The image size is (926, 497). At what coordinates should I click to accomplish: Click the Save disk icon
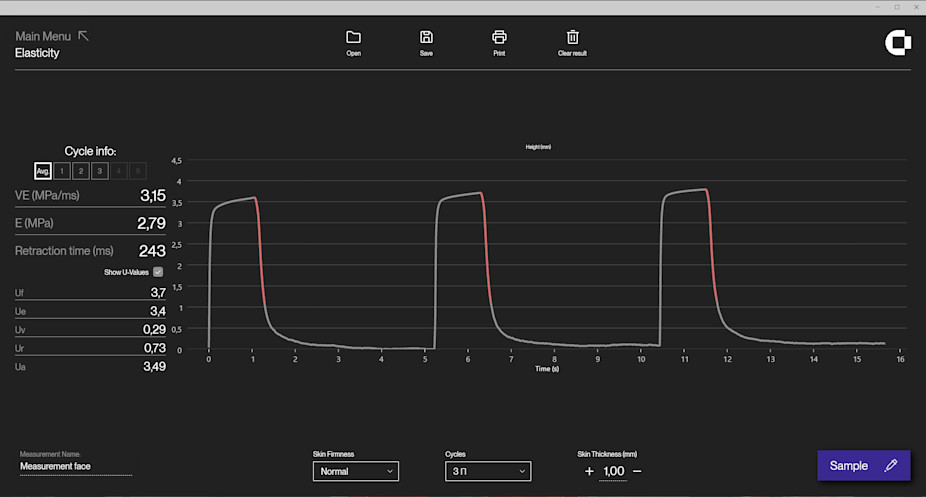pos(426,37)
